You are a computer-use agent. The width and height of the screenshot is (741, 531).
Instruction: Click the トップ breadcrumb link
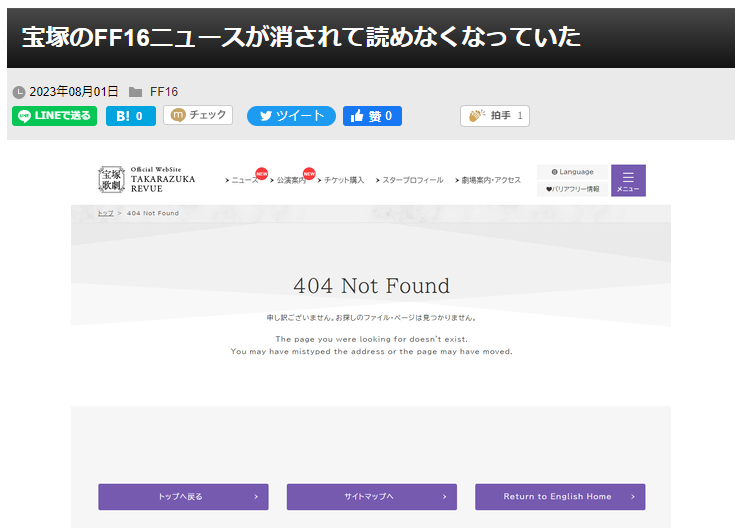pos(105,213)
